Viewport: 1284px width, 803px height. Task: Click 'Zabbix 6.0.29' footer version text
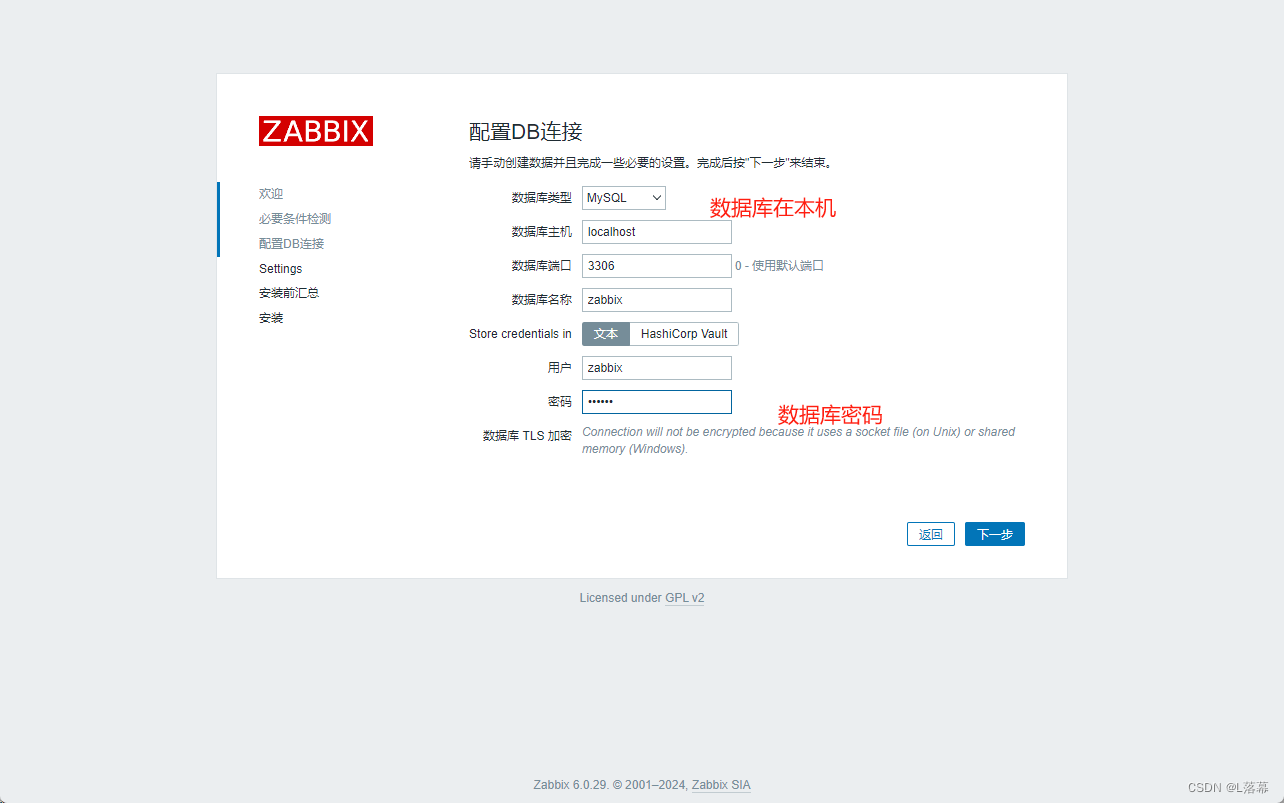pyautogui.click(x=571, y=785)
